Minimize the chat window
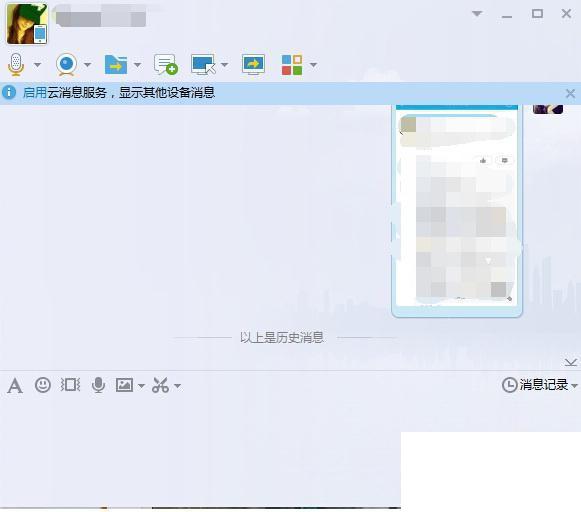The width and height of the screenshot is (581, 512). tap(507, 17)
